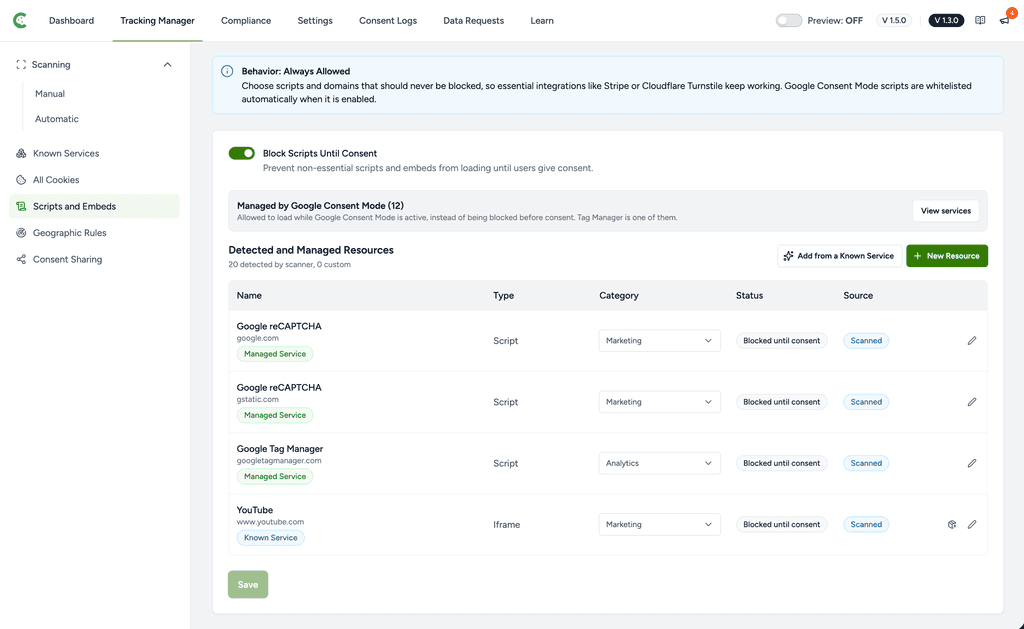Select the Tracking Manager tab

(157, 20)
